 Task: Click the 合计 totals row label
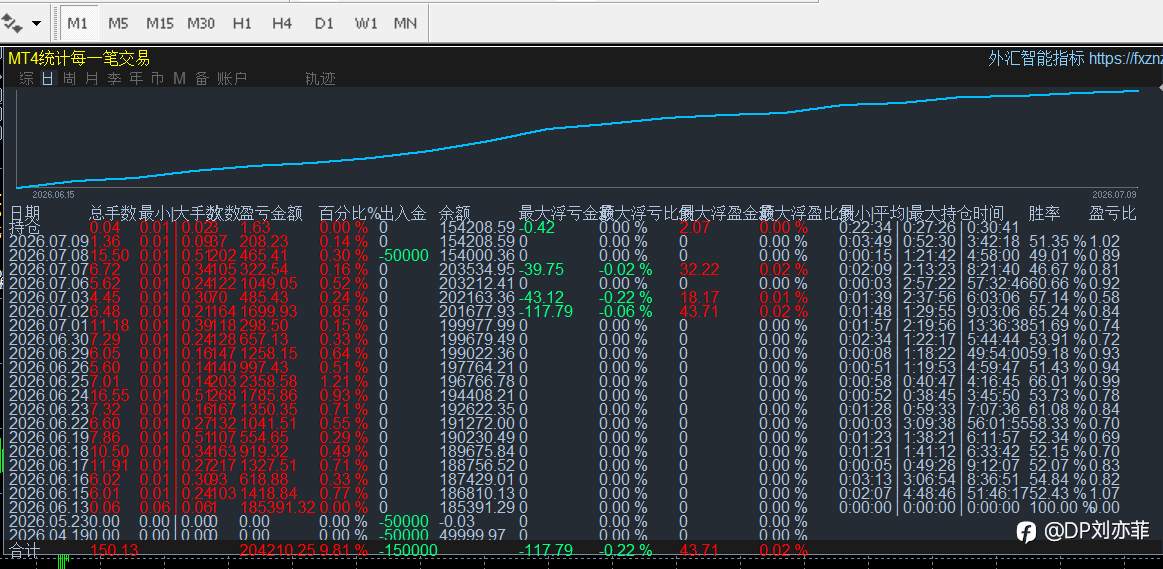(x=24, y=550)
